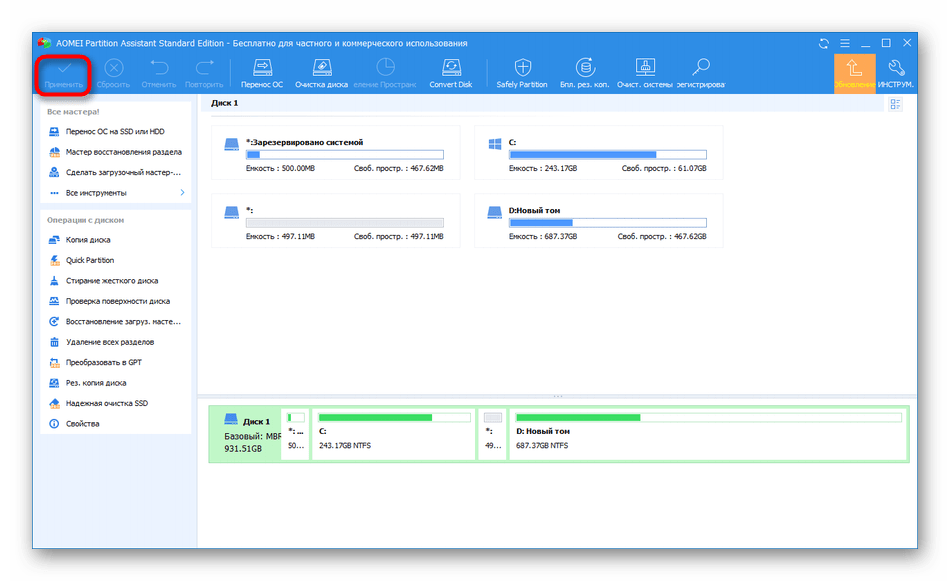Image resolution: width=950 pixels, height=581 pixels.
Task: Click the orange Обновление upgrade button
Action: tap(854, 73)
